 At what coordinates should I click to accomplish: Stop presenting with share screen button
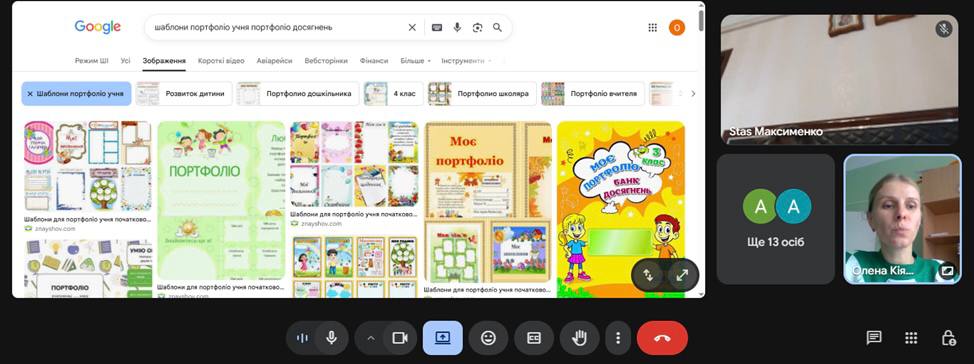[x=443, y=338]
